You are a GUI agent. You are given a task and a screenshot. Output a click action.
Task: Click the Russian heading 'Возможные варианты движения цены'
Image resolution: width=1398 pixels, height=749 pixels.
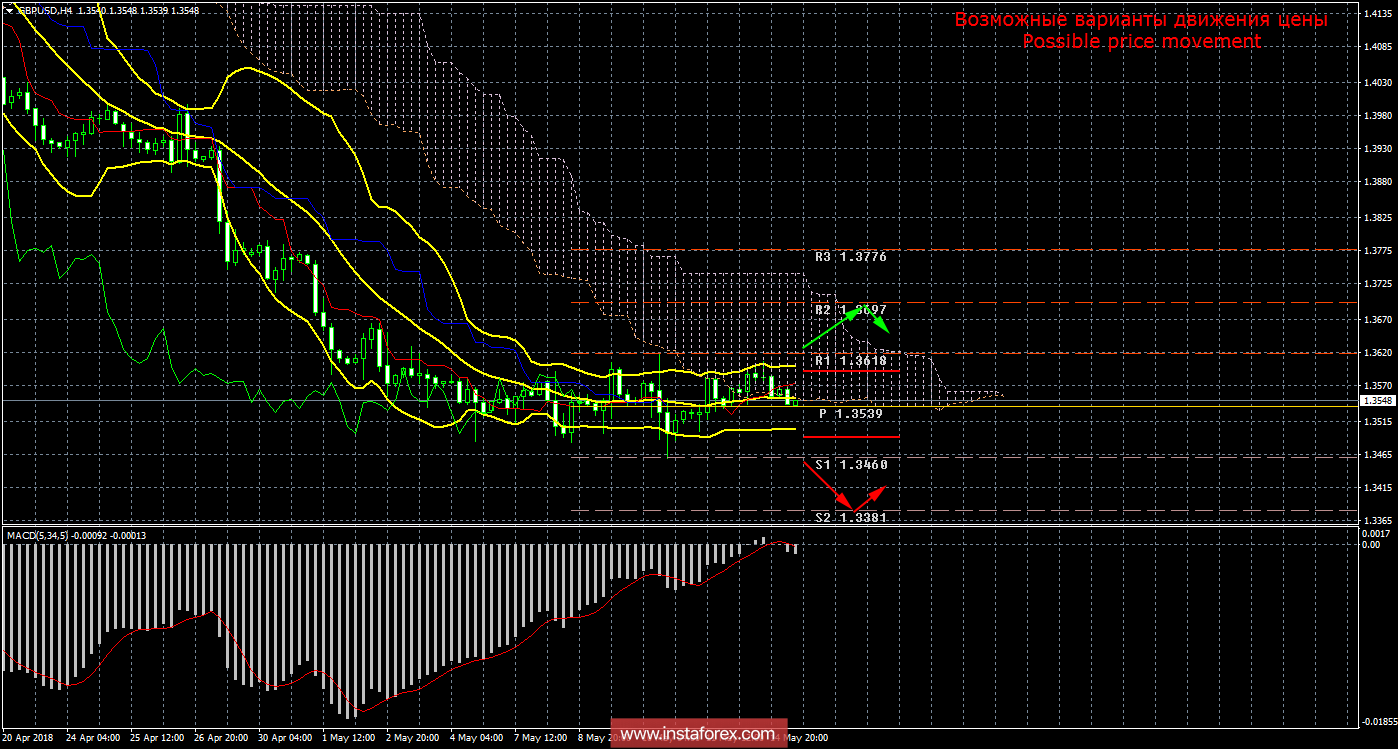tap(1141, 20)
